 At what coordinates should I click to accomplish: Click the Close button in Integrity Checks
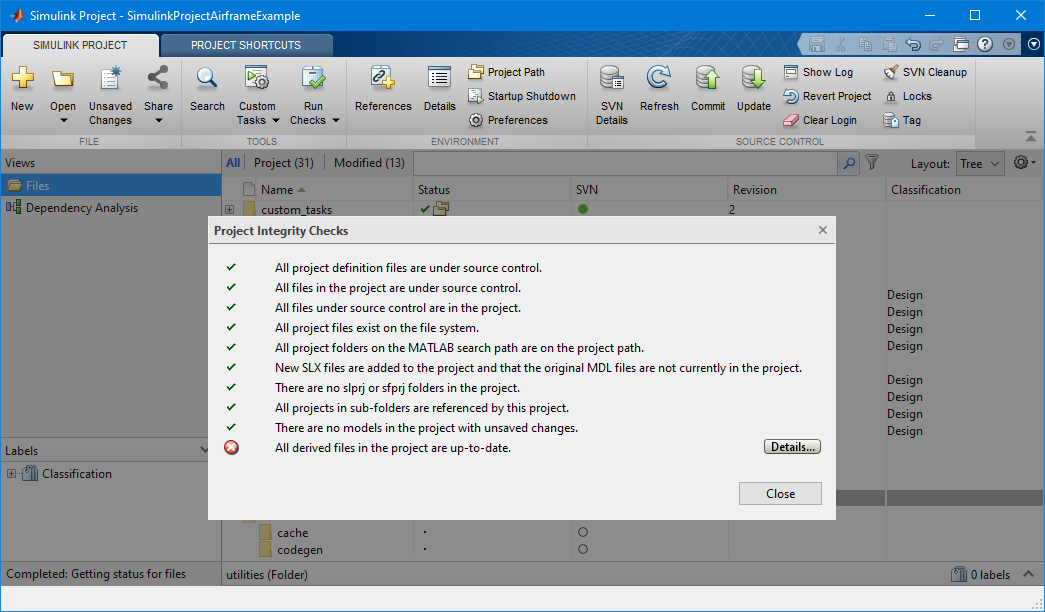(x=780, y=493)
